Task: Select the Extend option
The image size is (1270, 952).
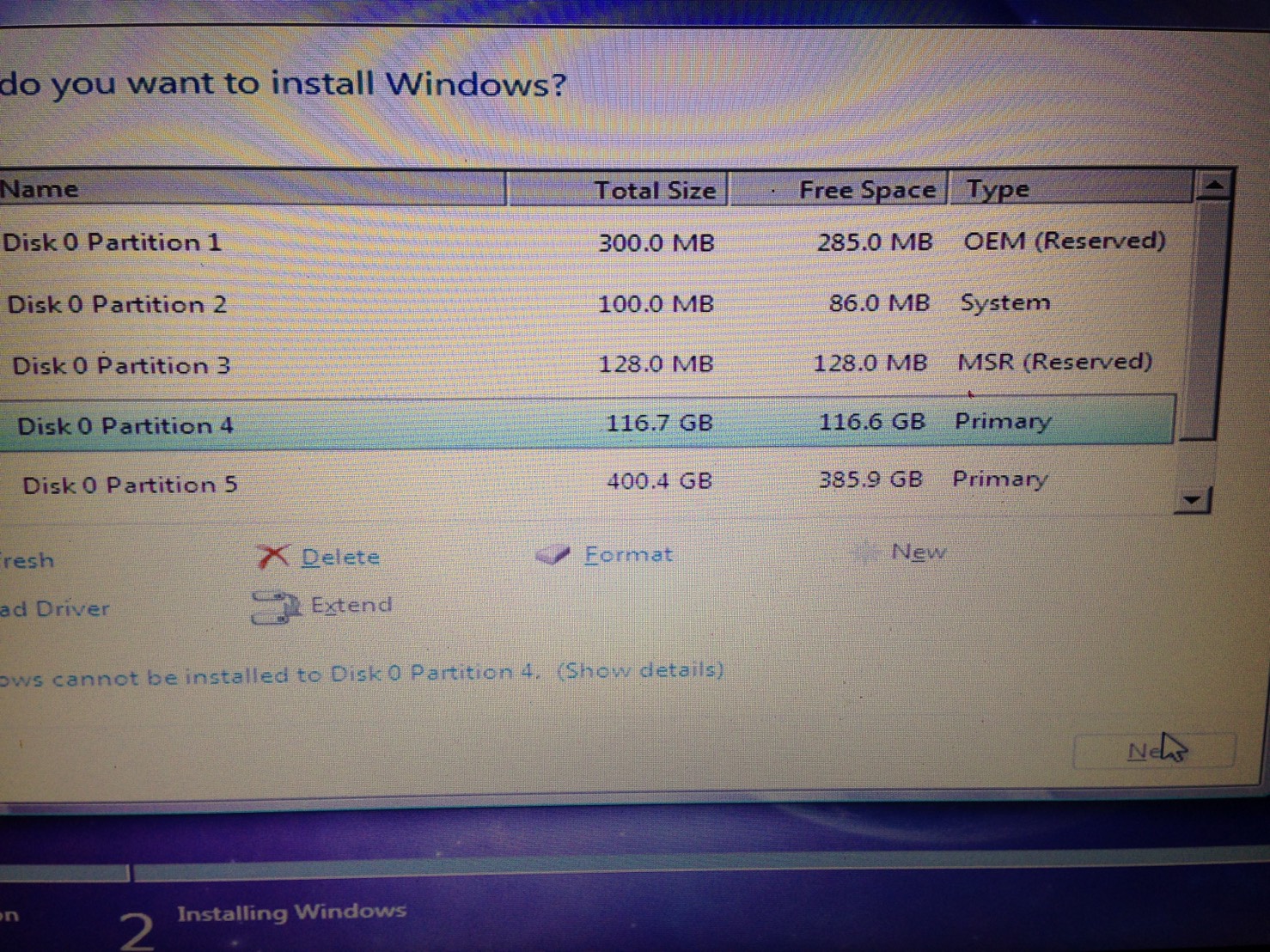Action: pos(351,605)
